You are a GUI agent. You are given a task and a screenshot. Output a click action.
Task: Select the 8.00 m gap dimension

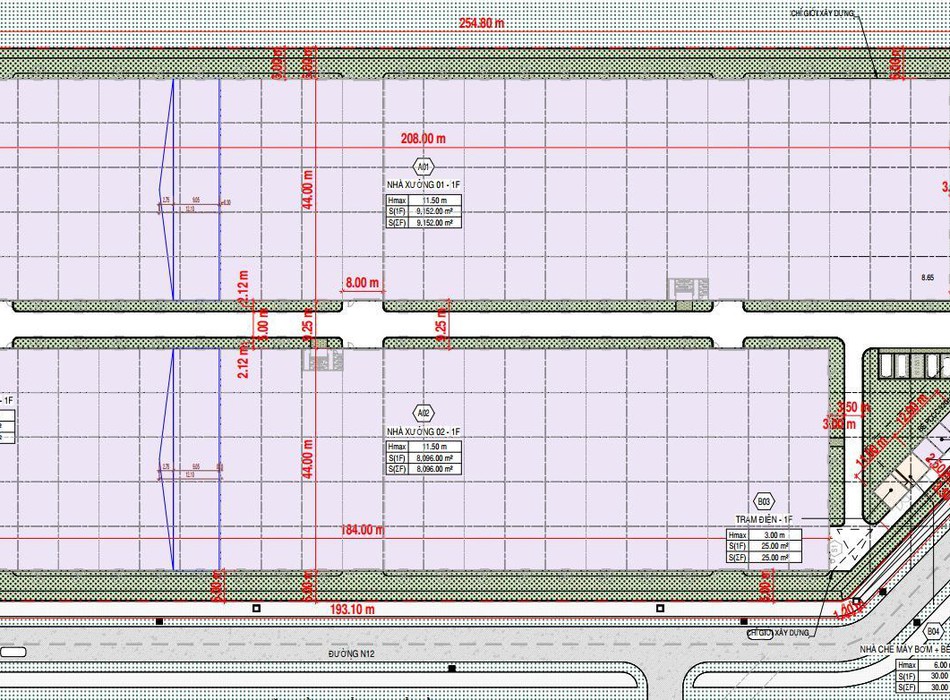362,283
